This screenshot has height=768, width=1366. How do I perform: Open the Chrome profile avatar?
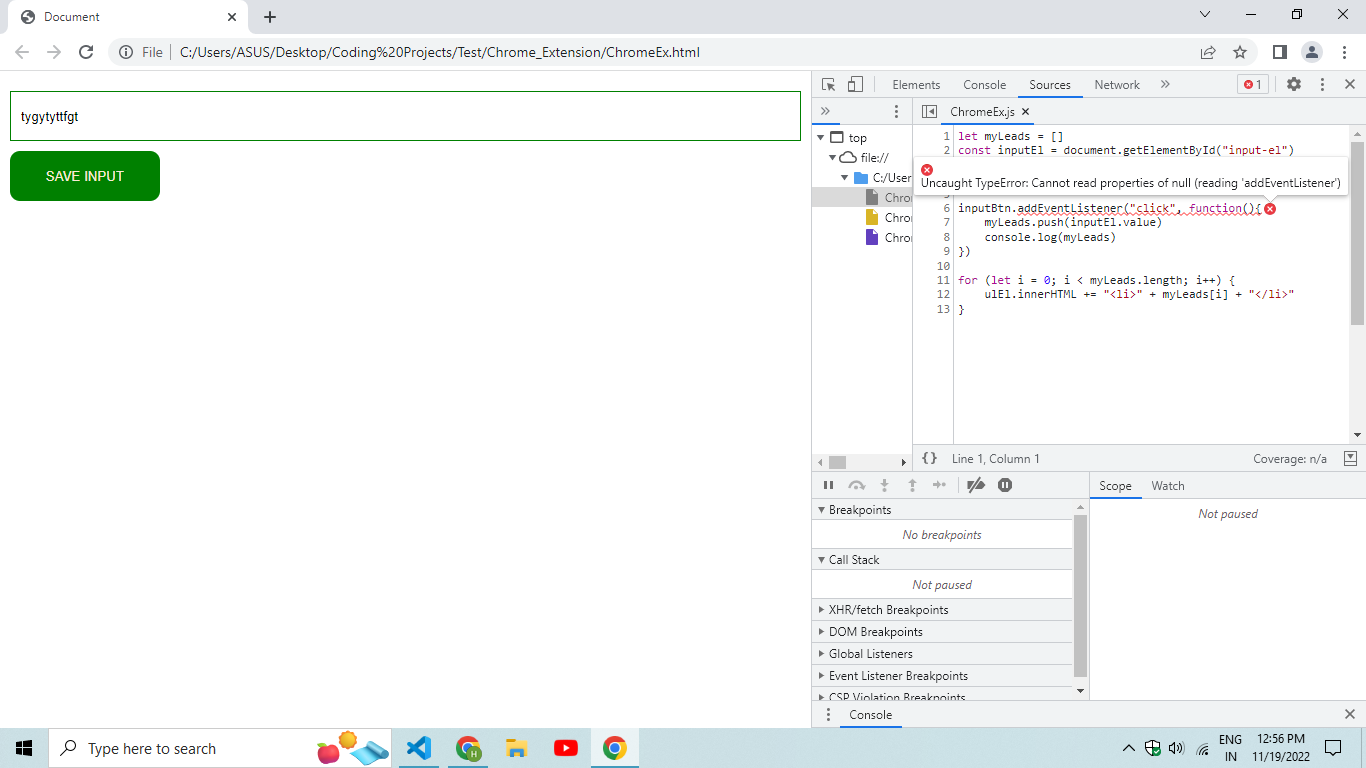(x=1312, y=52)
